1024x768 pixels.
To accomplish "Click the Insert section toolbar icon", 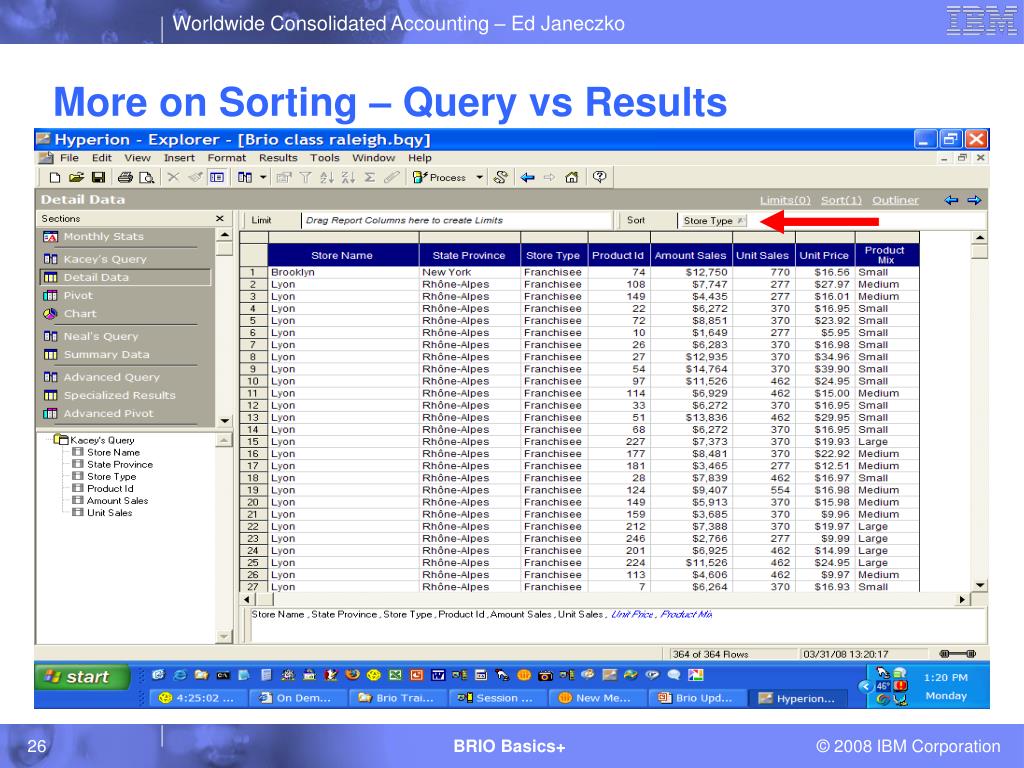I will [245, 177].
